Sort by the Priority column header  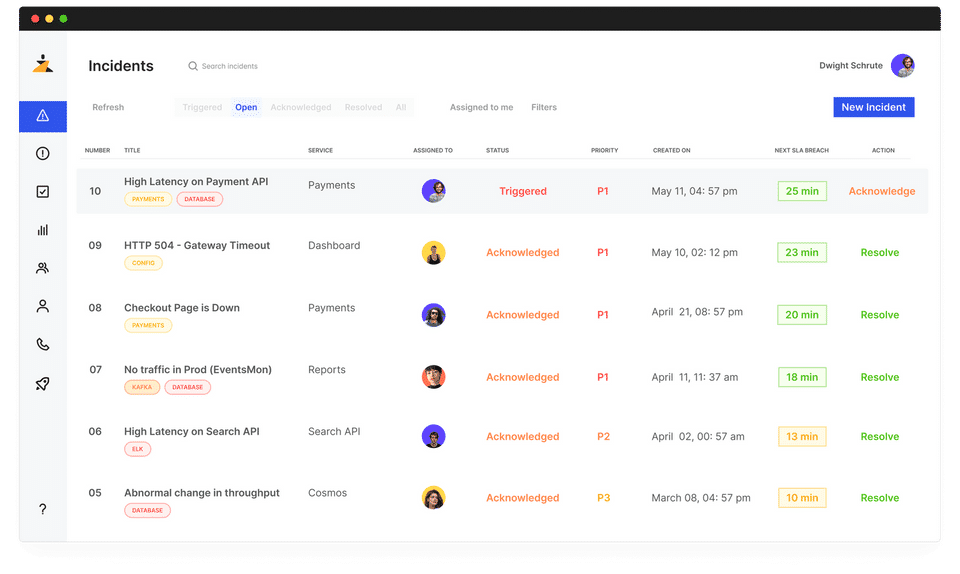(x=604, y=150)
